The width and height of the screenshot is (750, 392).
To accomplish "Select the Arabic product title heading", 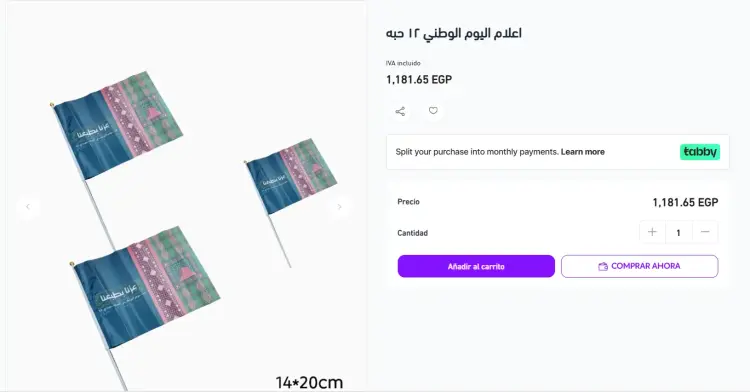I will [x=453, y=33].
